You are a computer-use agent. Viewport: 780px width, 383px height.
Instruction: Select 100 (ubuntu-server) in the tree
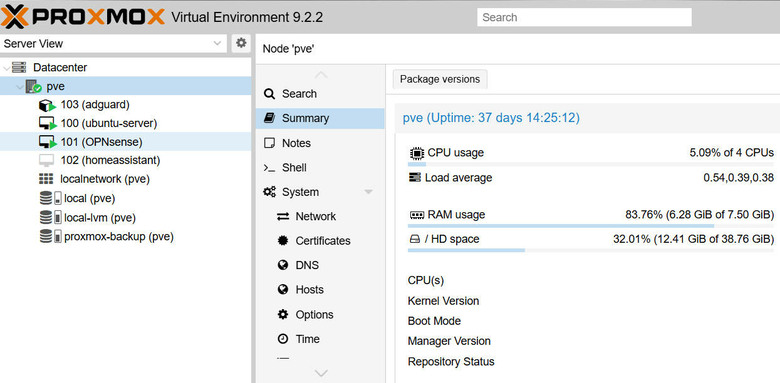click(125, 123)
